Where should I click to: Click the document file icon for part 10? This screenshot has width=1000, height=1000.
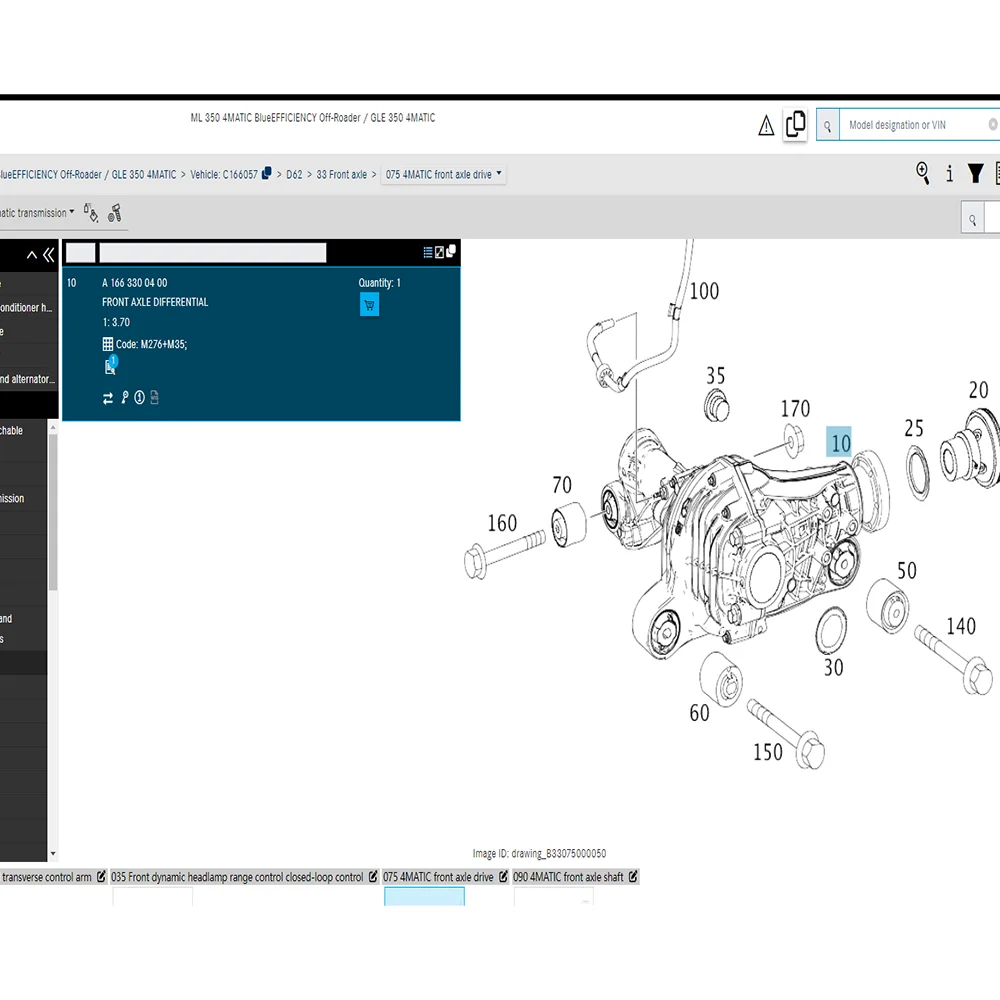(154, 397)
